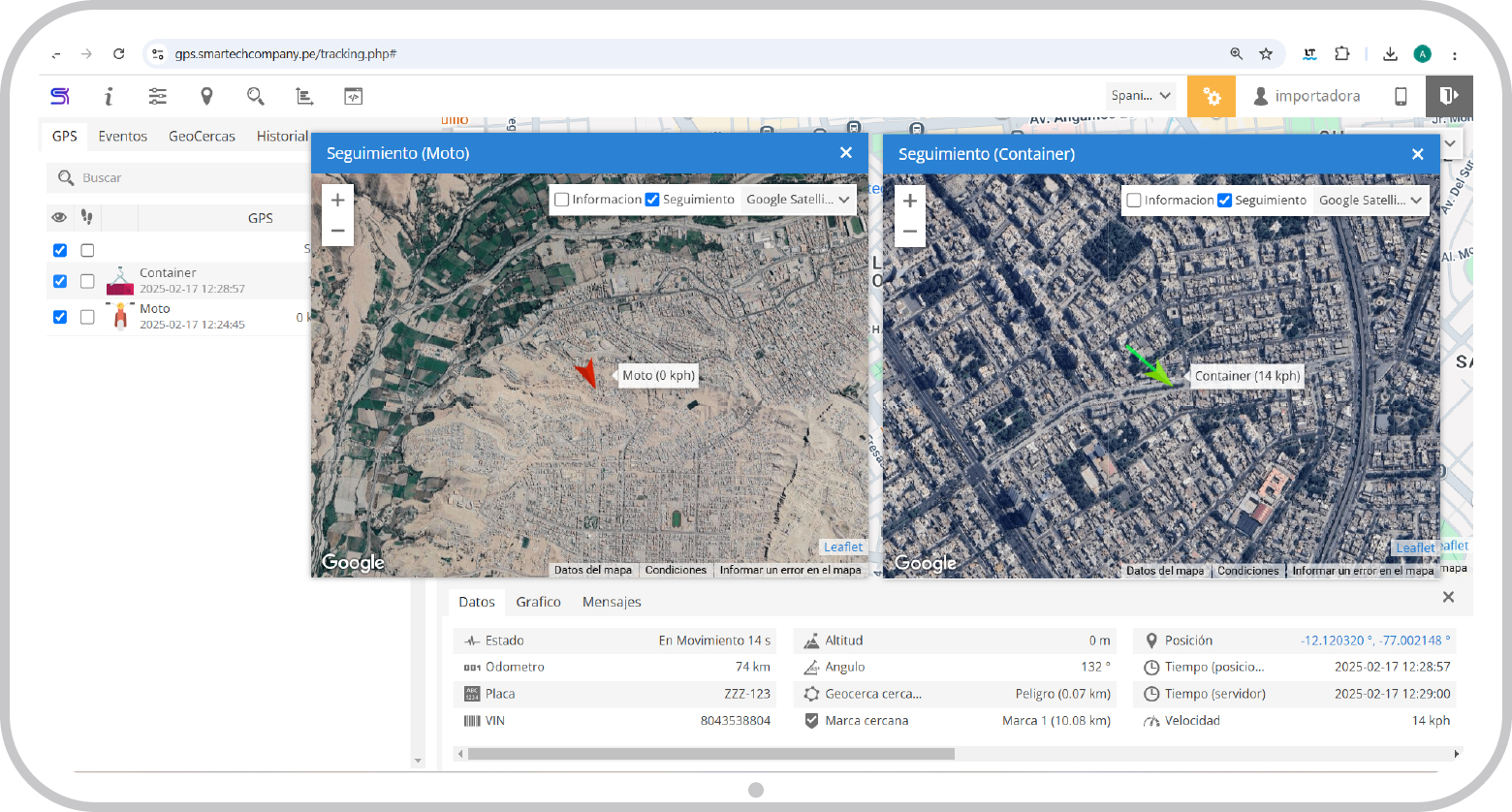
Task: Open the Grafico tab
Action: 538,602
